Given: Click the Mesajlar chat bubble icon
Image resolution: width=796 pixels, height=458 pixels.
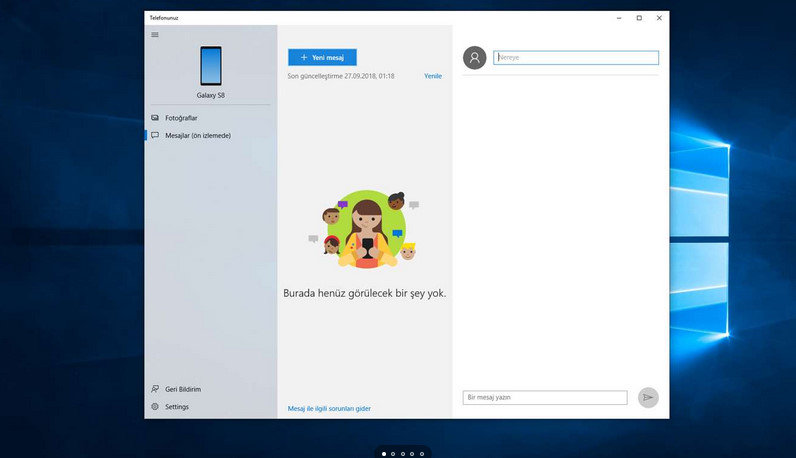Looking at the screenshot, I should coord(155,136).
